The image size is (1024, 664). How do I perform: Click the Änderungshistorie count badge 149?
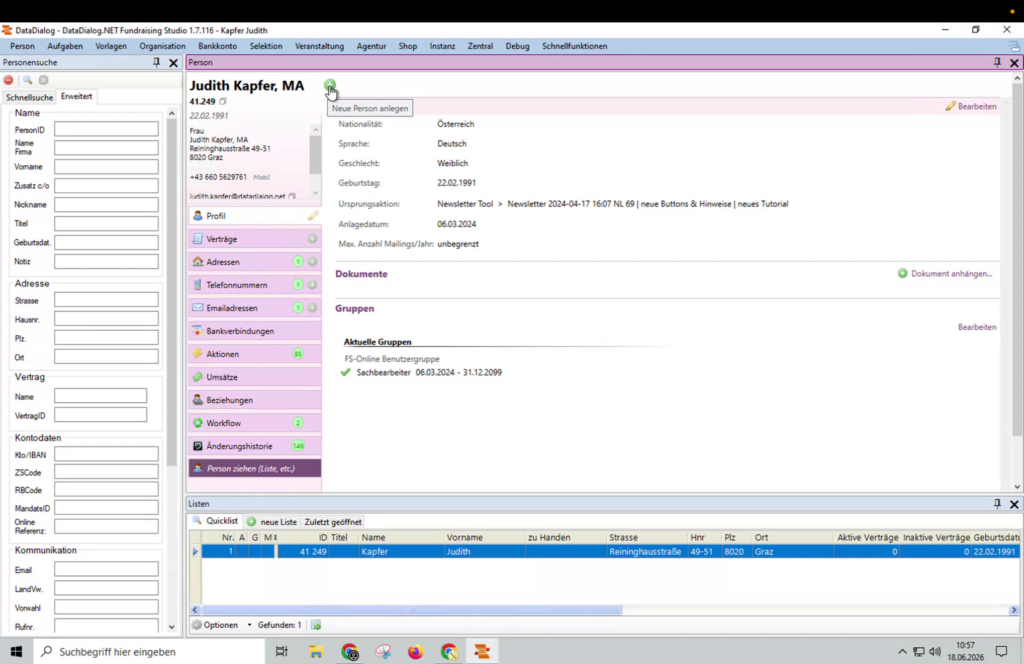(298, 446)
